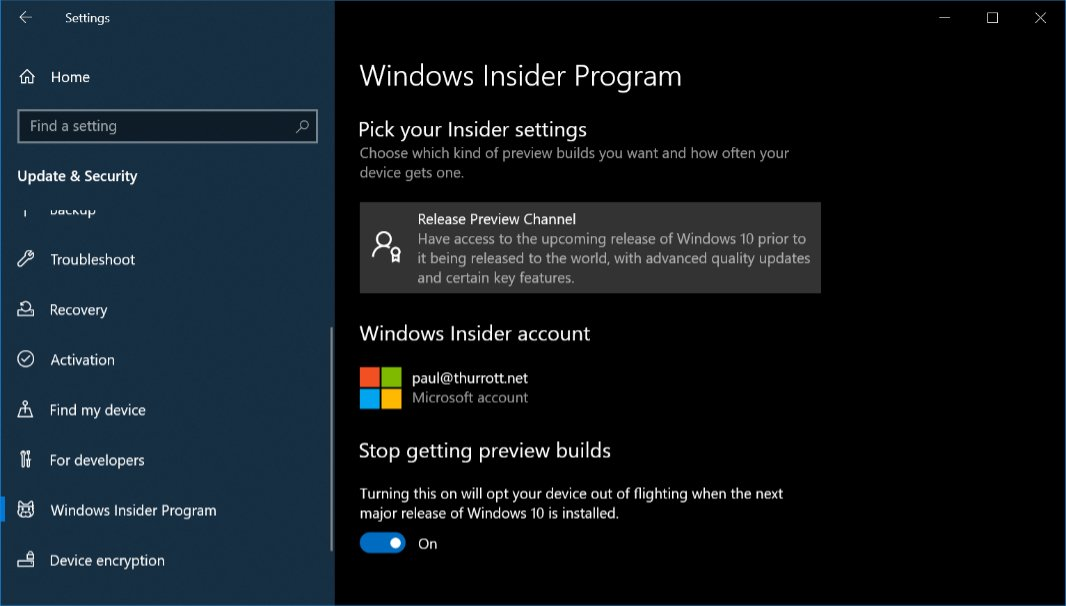
Task: Click the Windows Insider account heading
Action: [475, 333]
